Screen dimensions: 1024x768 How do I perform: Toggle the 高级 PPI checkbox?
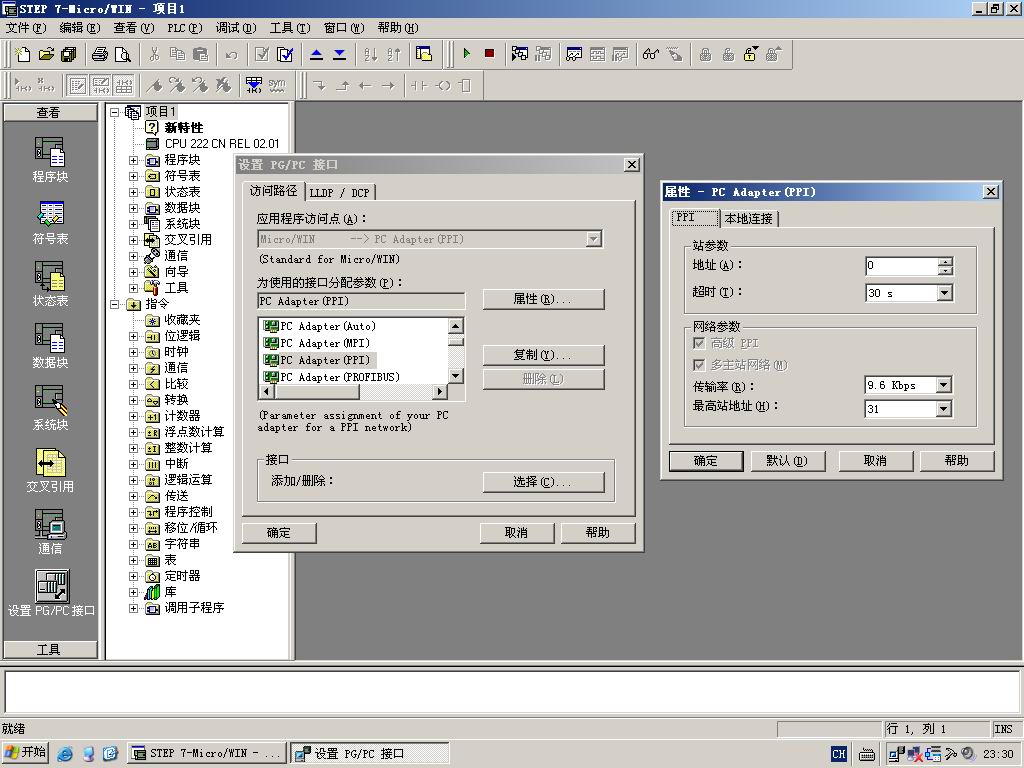pyautogui.click(x=699, y=343)
